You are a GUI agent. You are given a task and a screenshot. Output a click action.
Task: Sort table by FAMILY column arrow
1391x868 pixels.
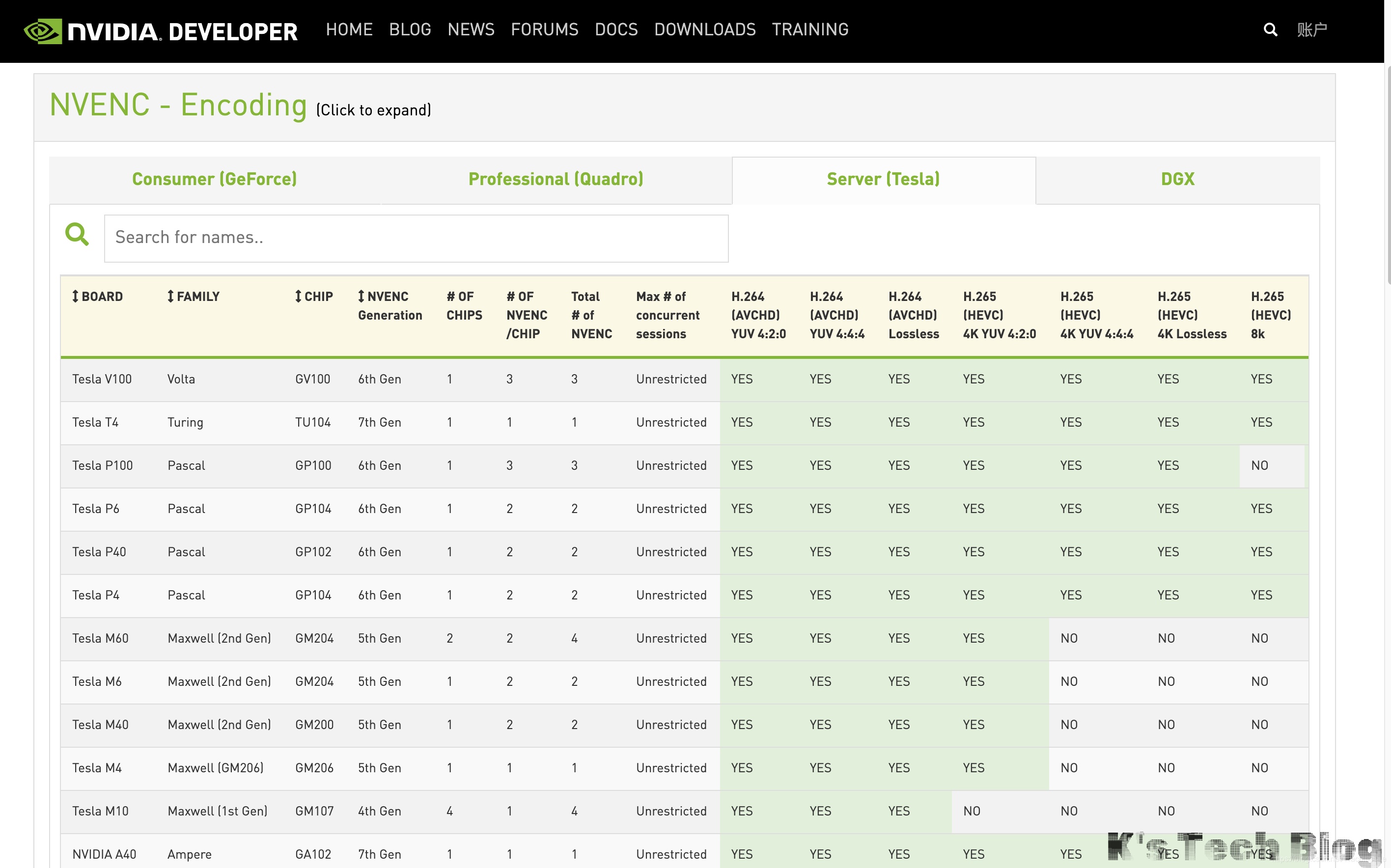[x=170, y=296]
